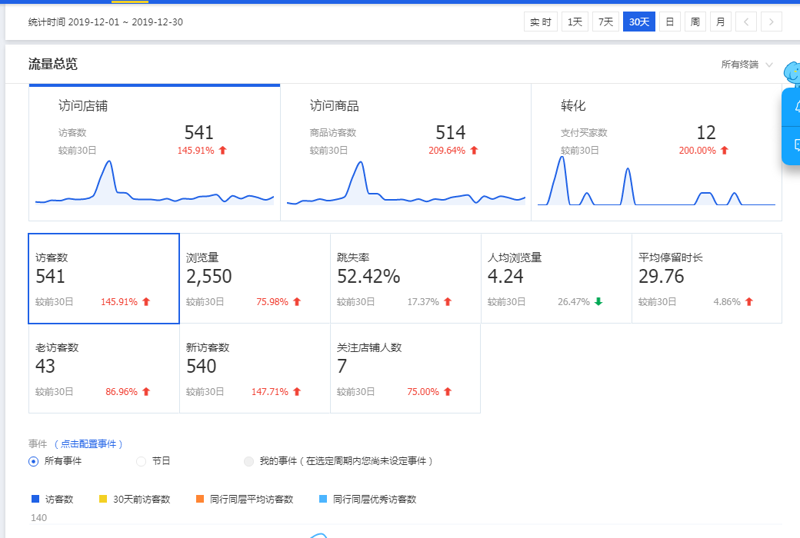Click the up arrow beside 75.00%
Viewport: 800px width, 538px height.
point(447,392)
